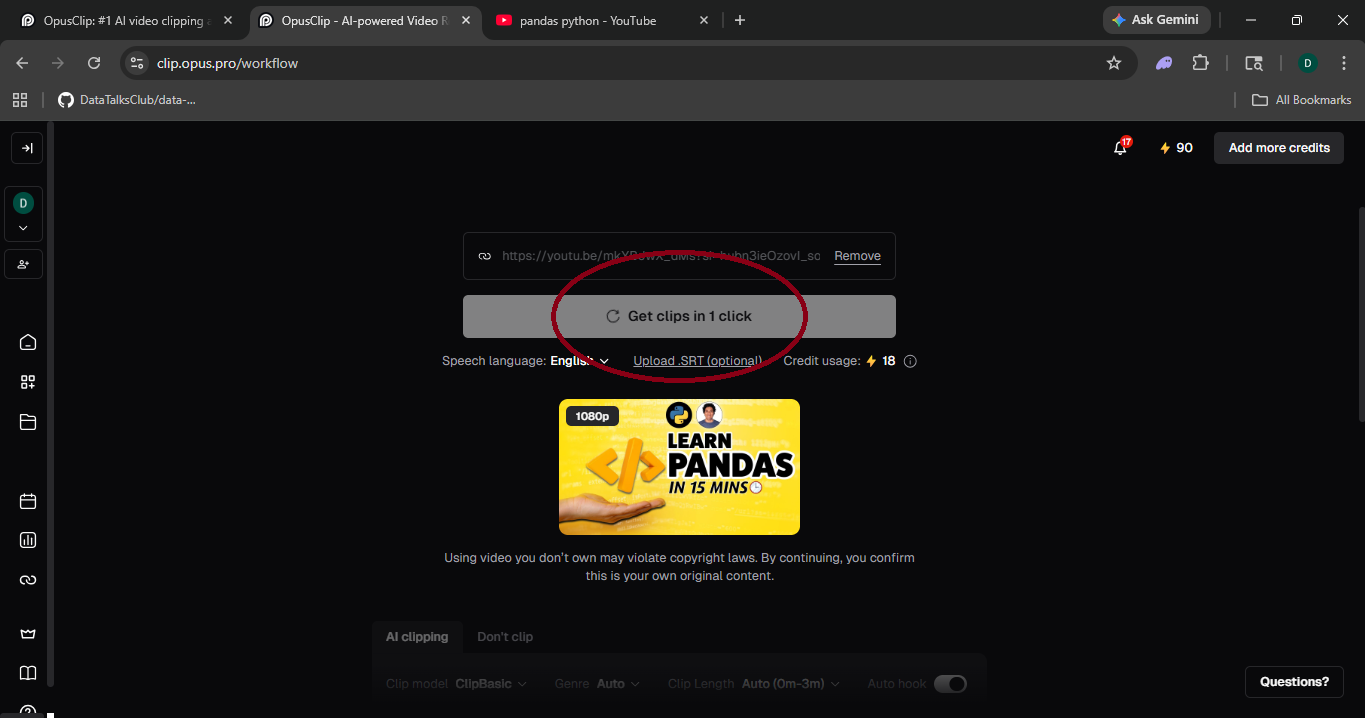This screenshot has width=1365, height=718.
Task: Open the notifications bell icon
Action: (1121, 148)
